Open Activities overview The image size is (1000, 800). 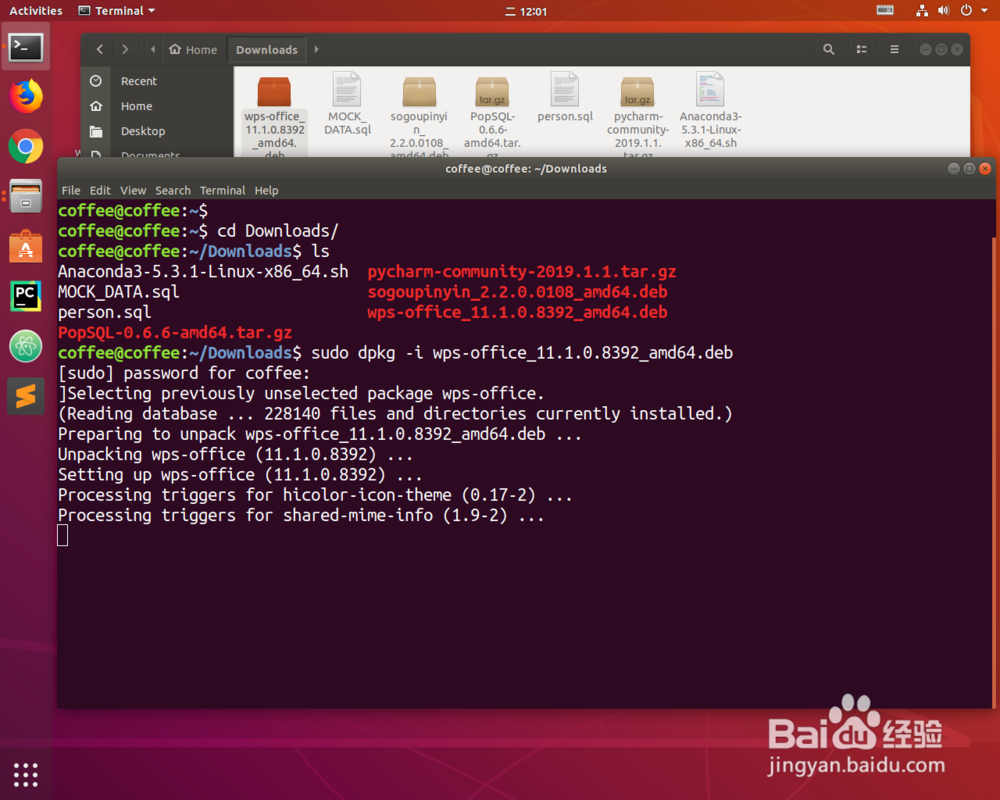click(36, 10)
